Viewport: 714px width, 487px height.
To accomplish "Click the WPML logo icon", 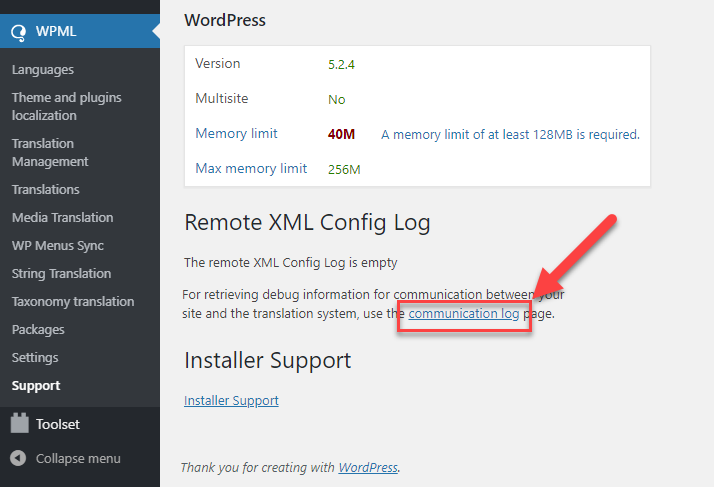I will point(19,33).
